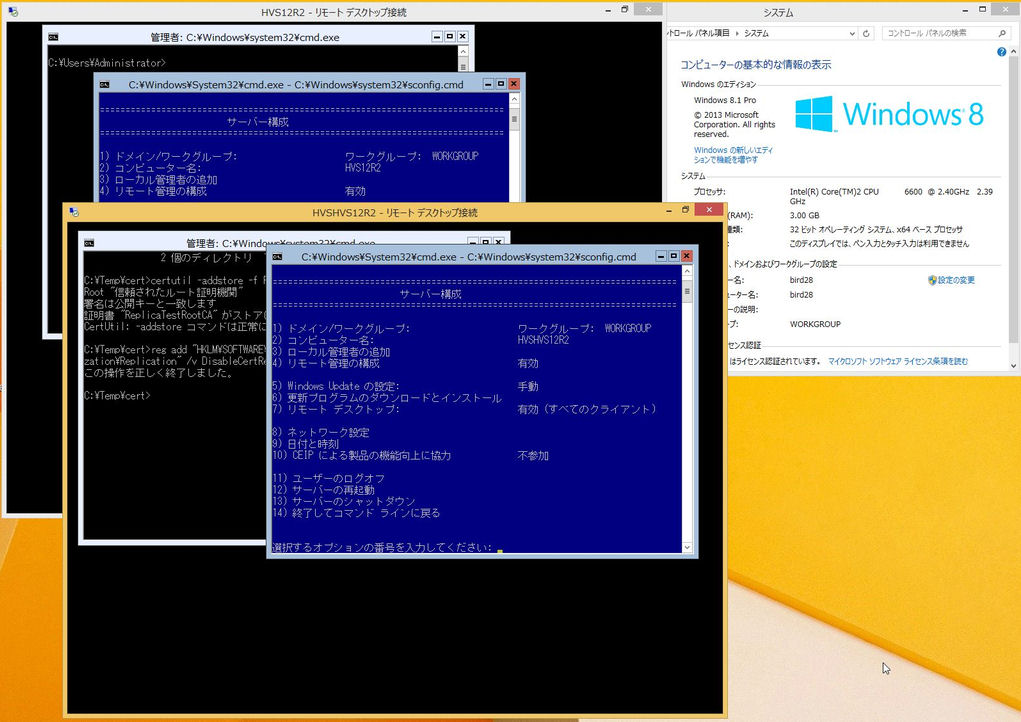Click scroll up arrow of HVS12R2 管理者 cmd window
Viewport: 1021px width, 722px height.
point(463,51)
